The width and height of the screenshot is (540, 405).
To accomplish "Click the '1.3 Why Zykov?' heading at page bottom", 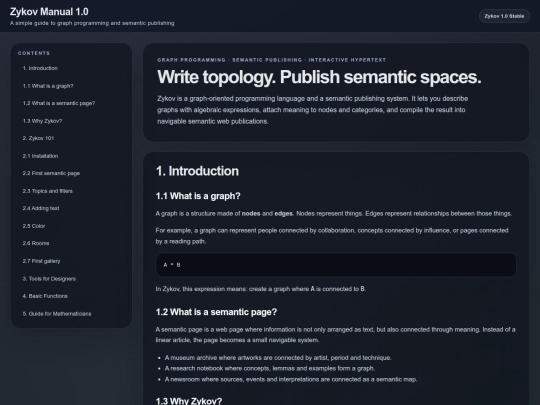I will (189, 401).
